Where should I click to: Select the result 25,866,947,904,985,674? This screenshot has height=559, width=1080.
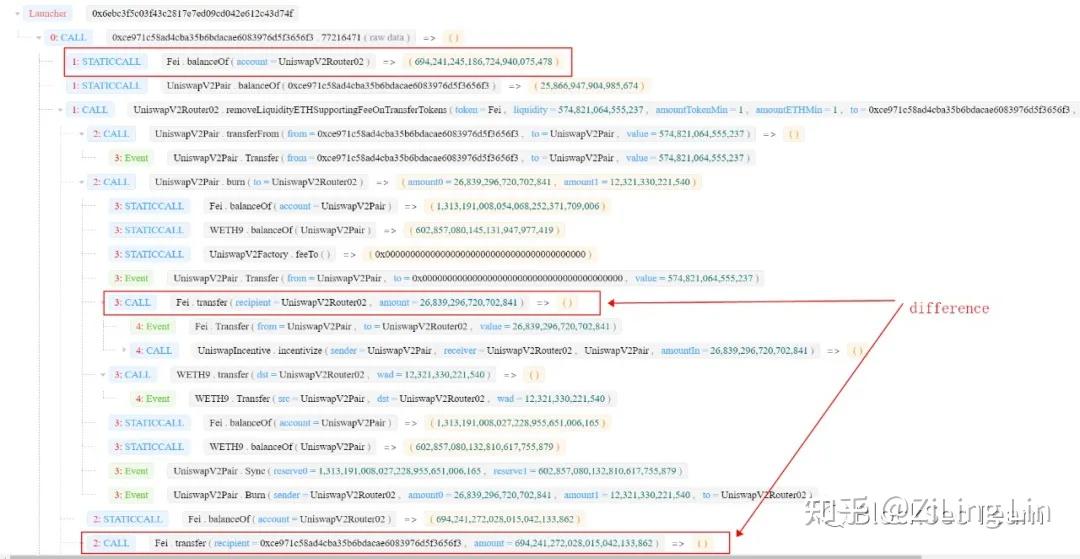click(x=590, y=85)
